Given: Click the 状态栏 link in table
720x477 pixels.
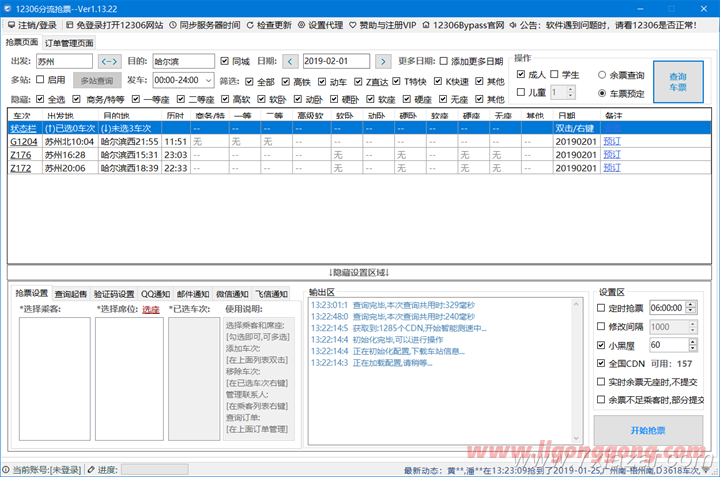Looking at the screenshot, I should point(23,129).
